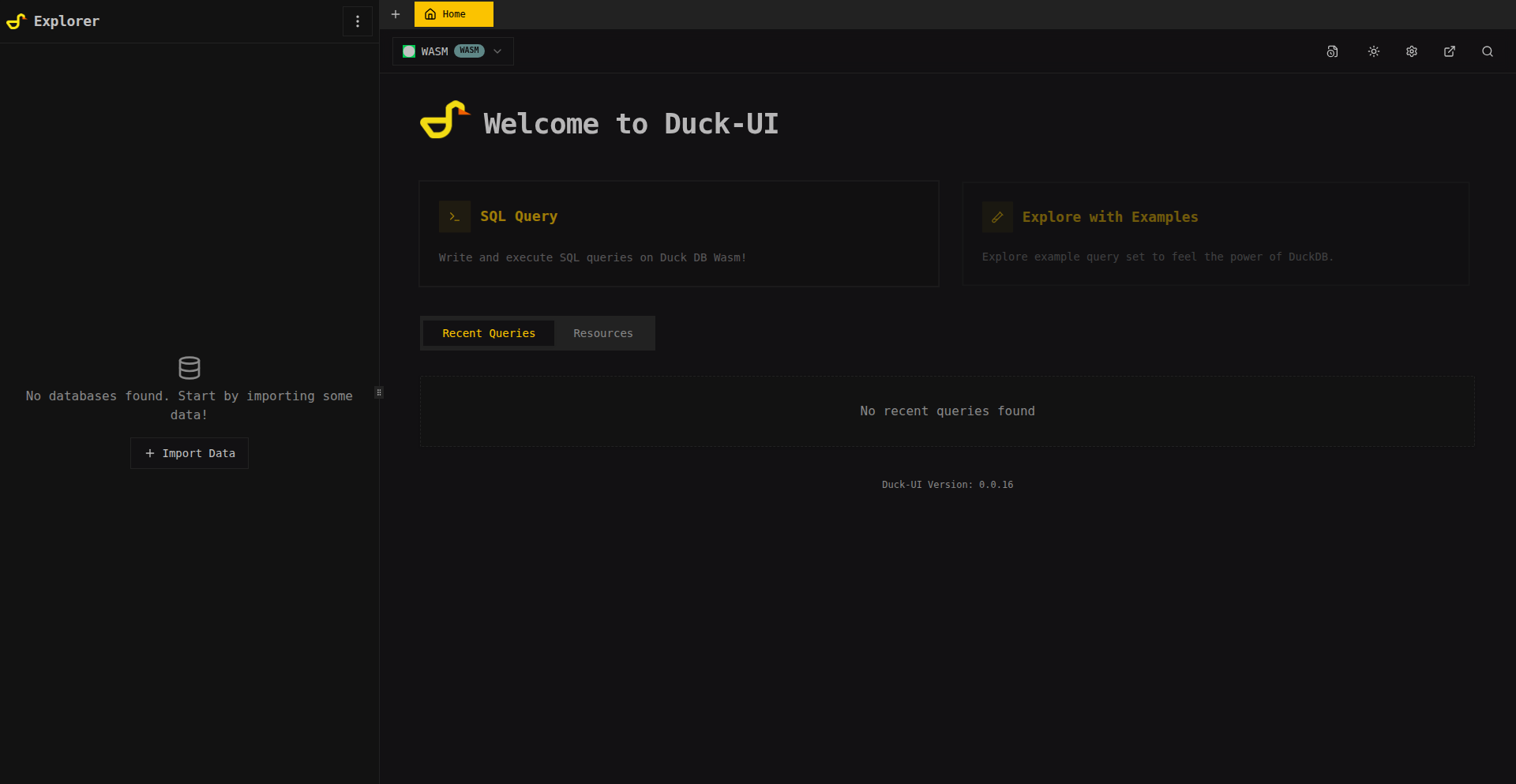
Task: Open search with the magnifier icon
Action: coord(1488,51)
